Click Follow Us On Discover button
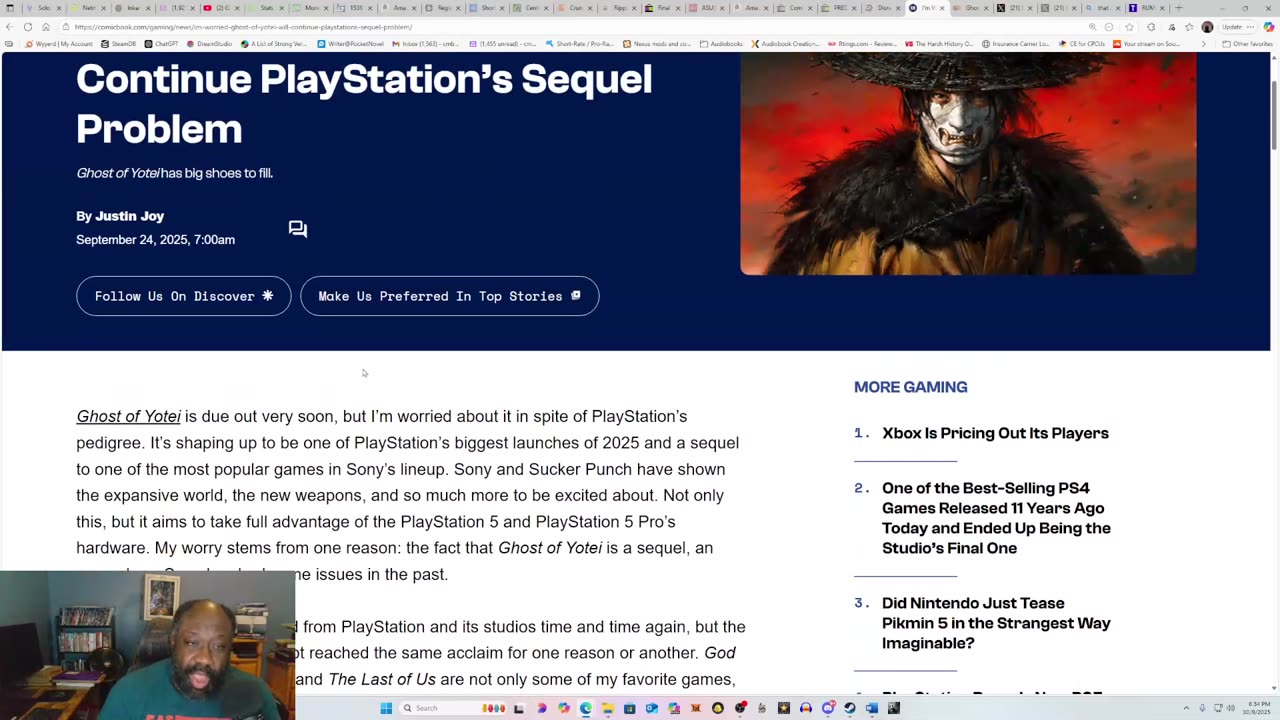Image resolution: width=1280 pixels, height=720 pixels. 184,296
